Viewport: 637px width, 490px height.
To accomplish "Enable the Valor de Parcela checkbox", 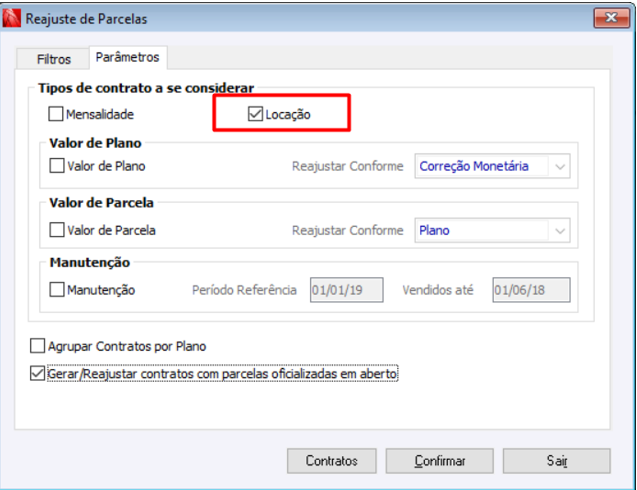I will coord(56,230).
